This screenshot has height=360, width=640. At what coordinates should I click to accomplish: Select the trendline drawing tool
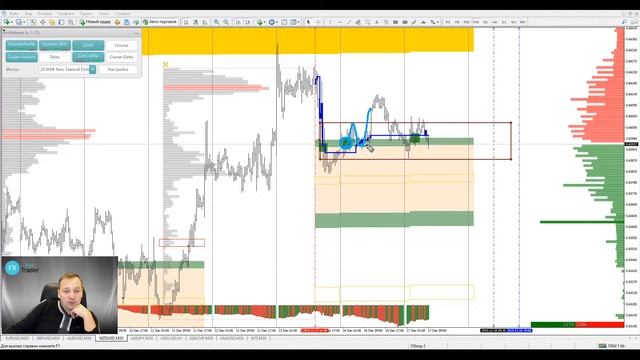pyautogui.click(x=349, y=22)
